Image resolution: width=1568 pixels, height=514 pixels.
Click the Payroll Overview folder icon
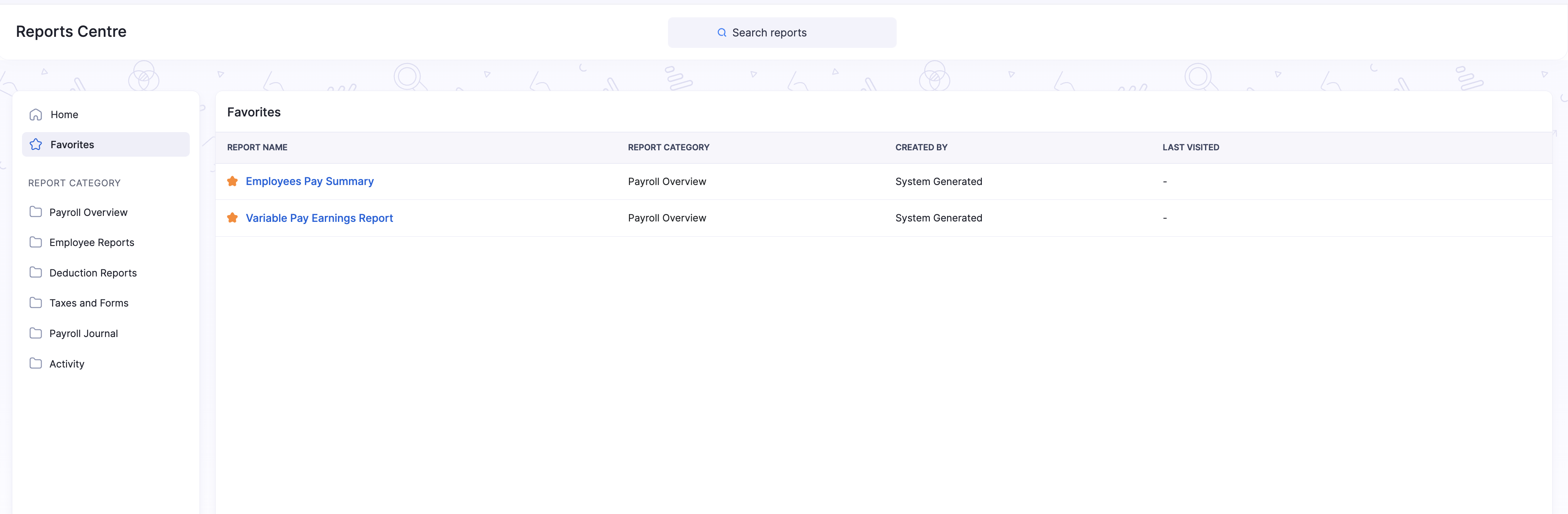click(36, 212)
